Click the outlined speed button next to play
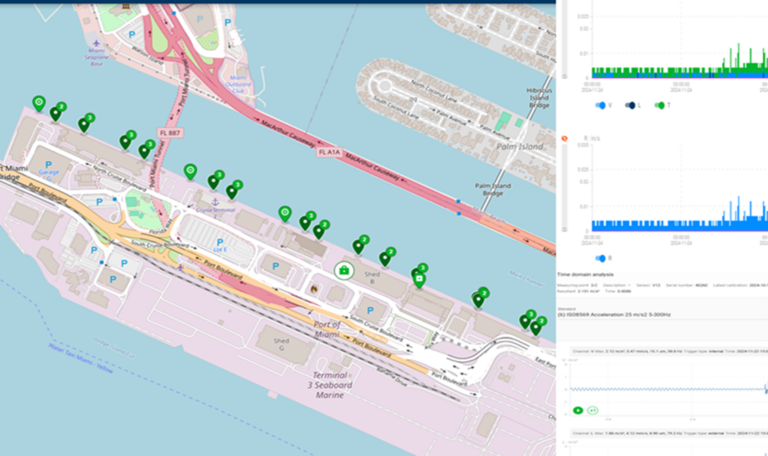This screenshot has width=768, height=456. pos(592,410)
